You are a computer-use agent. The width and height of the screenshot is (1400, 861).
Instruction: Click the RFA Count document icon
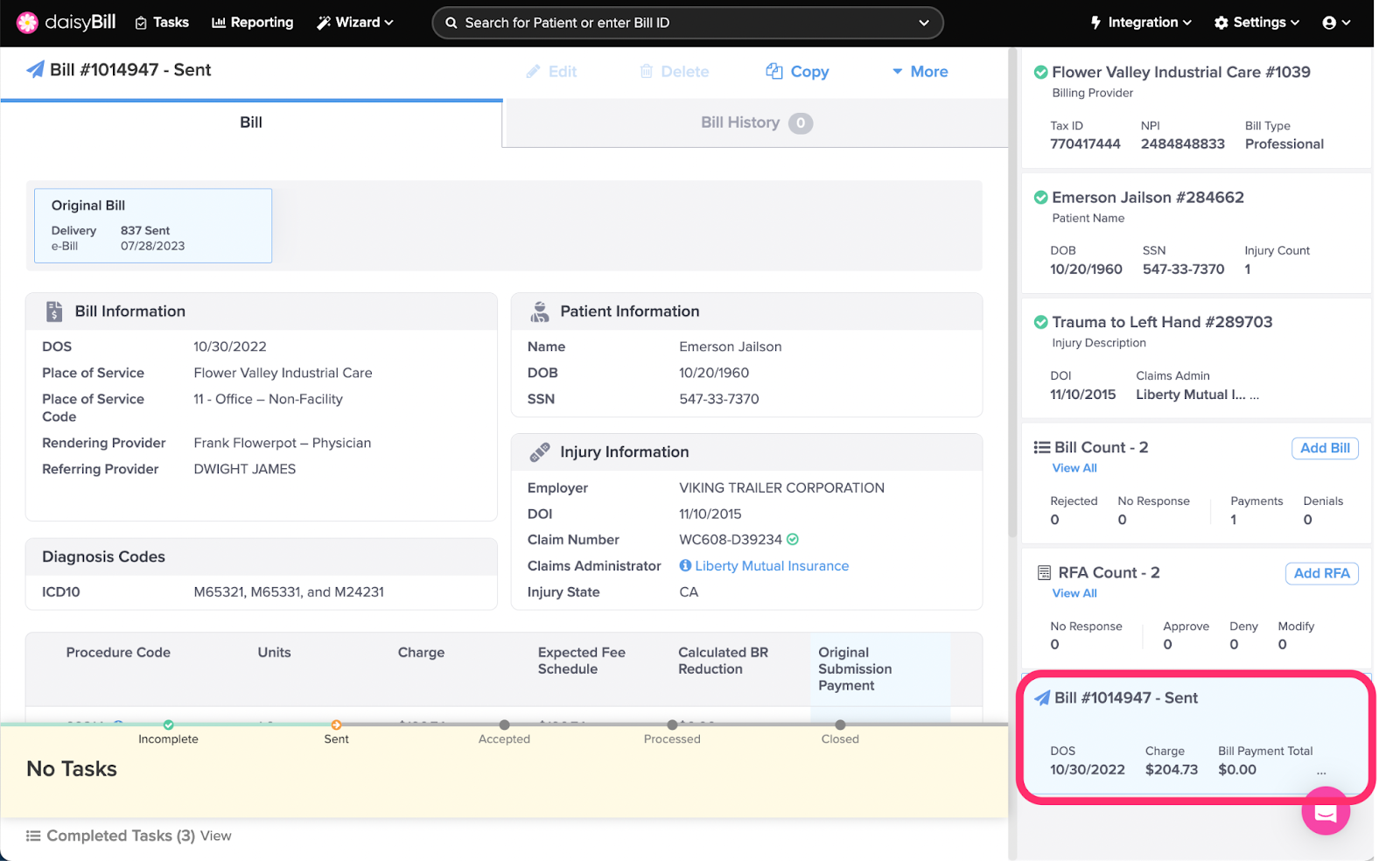[1043, 573]
